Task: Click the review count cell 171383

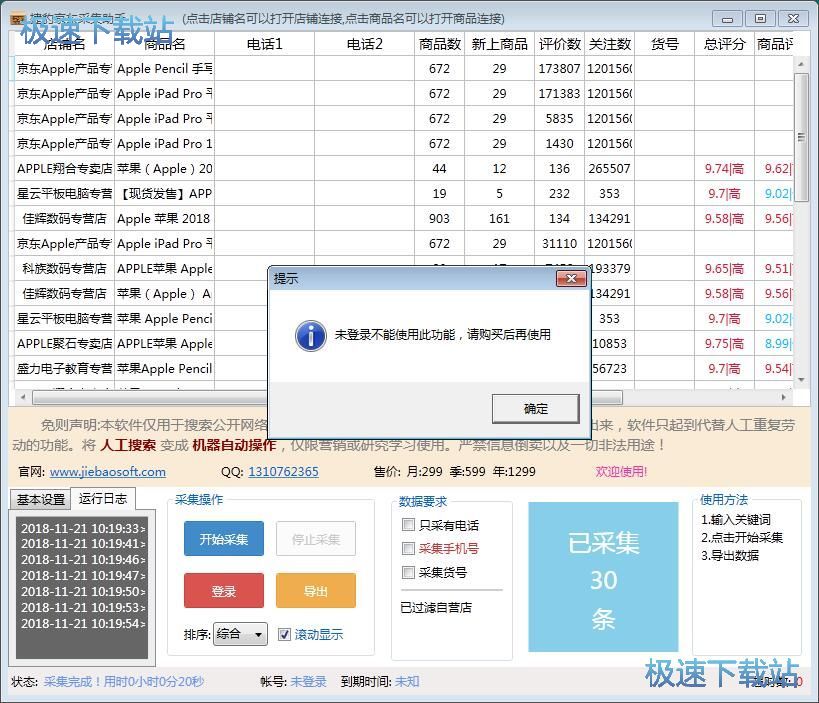Action: point(559,93)
